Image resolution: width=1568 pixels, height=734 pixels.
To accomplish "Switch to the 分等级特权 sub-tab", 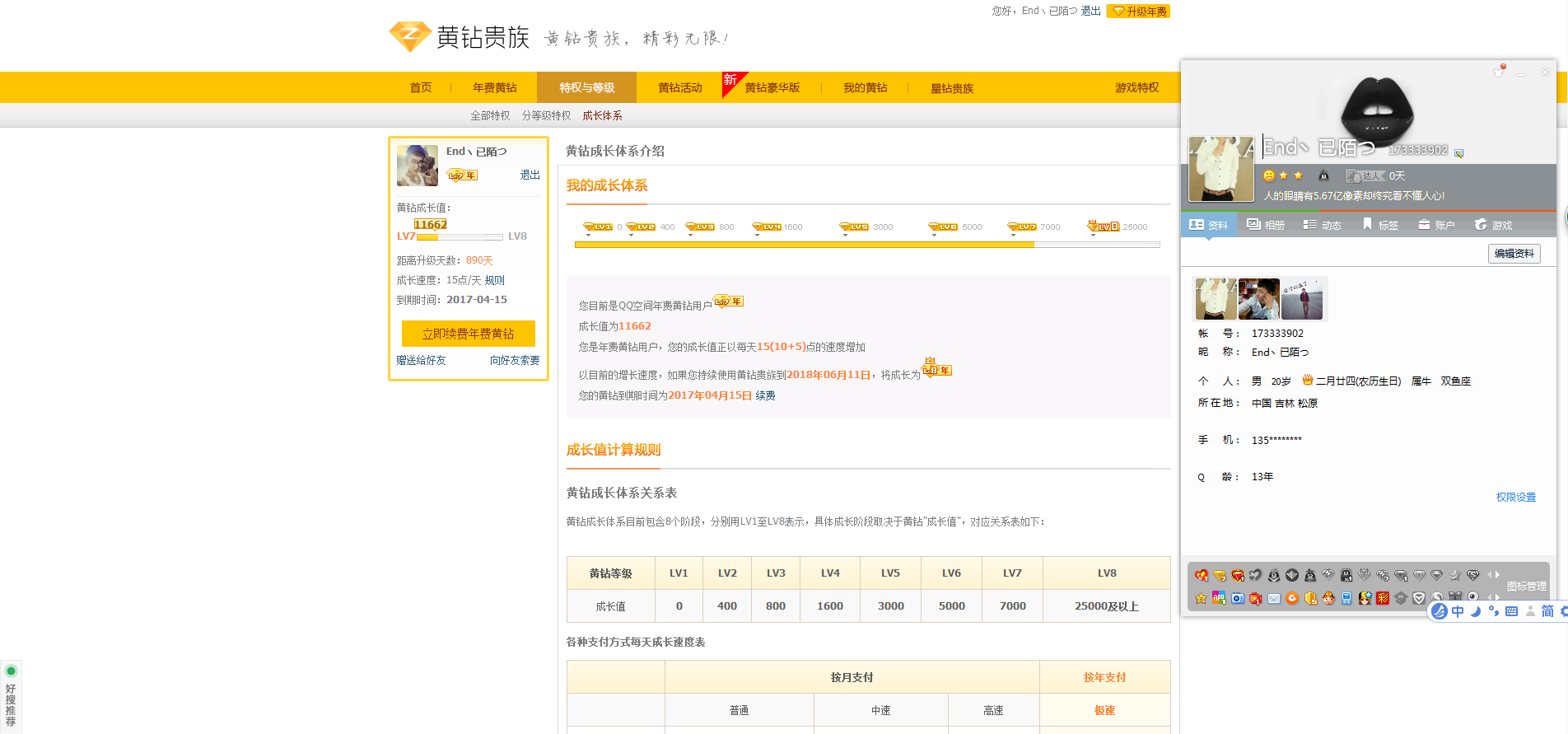I will [x=546, y=115].
